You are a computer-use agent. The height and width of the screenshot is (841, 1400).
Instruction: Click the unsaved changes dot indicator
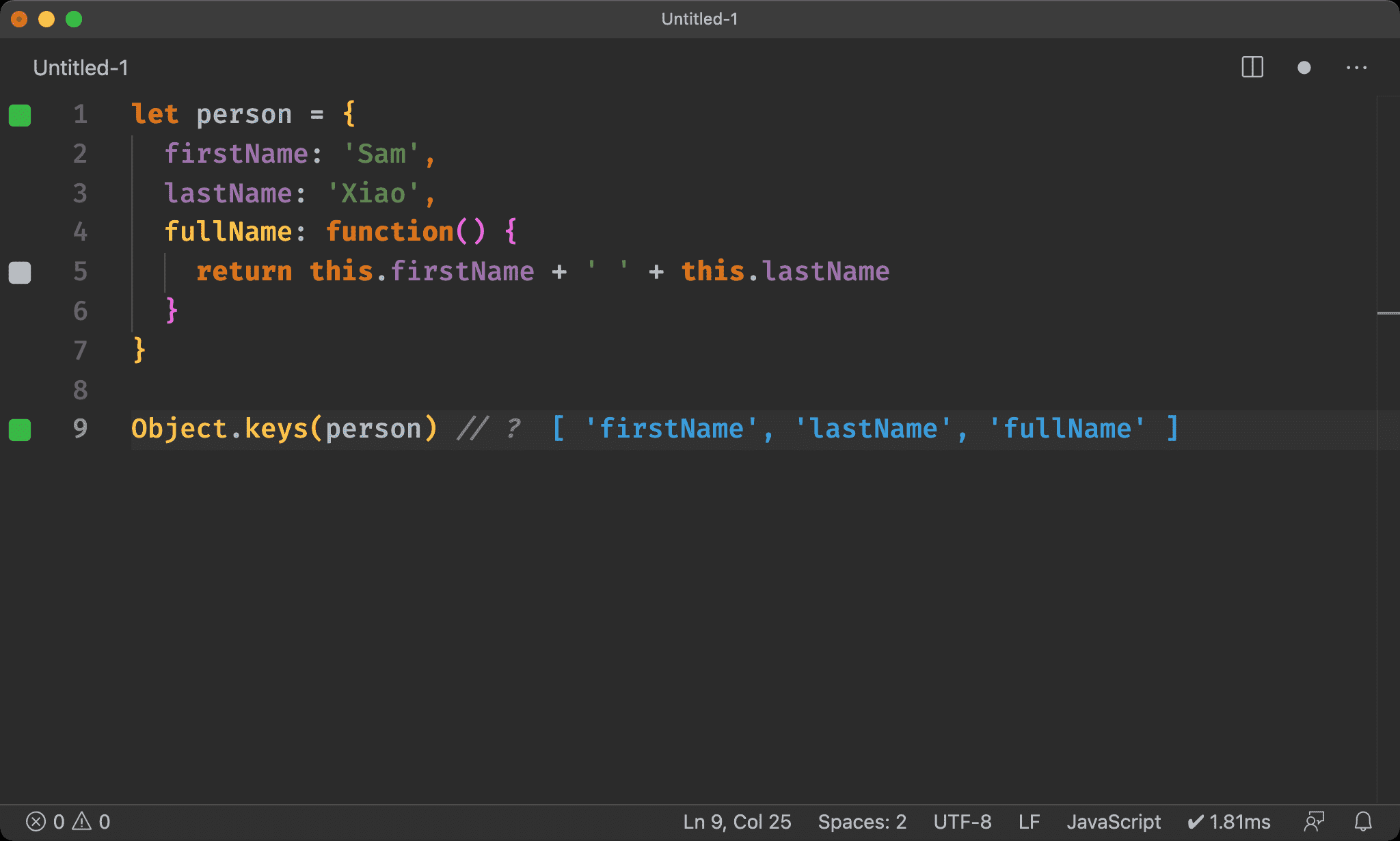point(1304,68)
